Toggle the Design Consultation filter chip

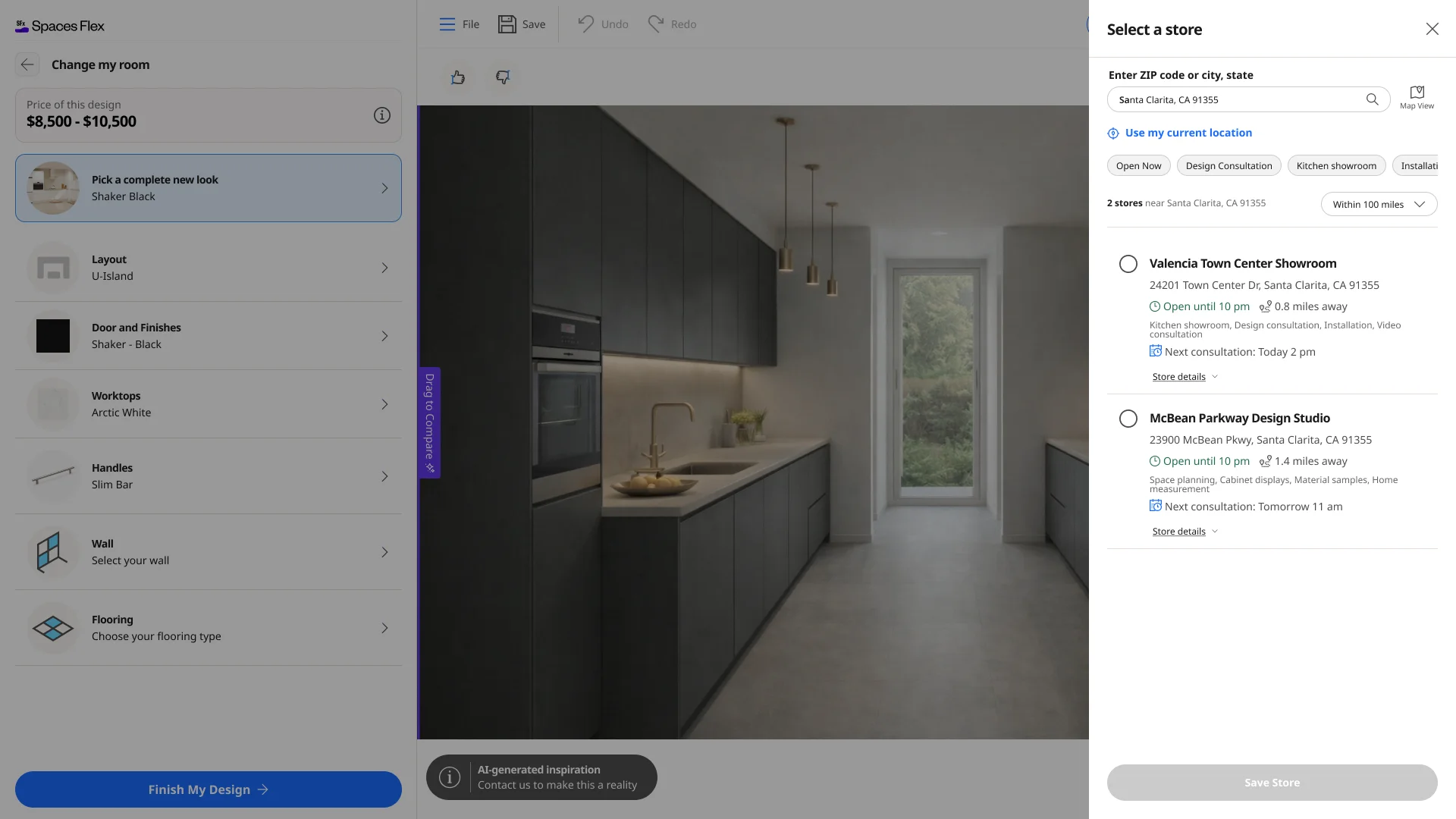pyautogui.click(x=1228, y=166)
